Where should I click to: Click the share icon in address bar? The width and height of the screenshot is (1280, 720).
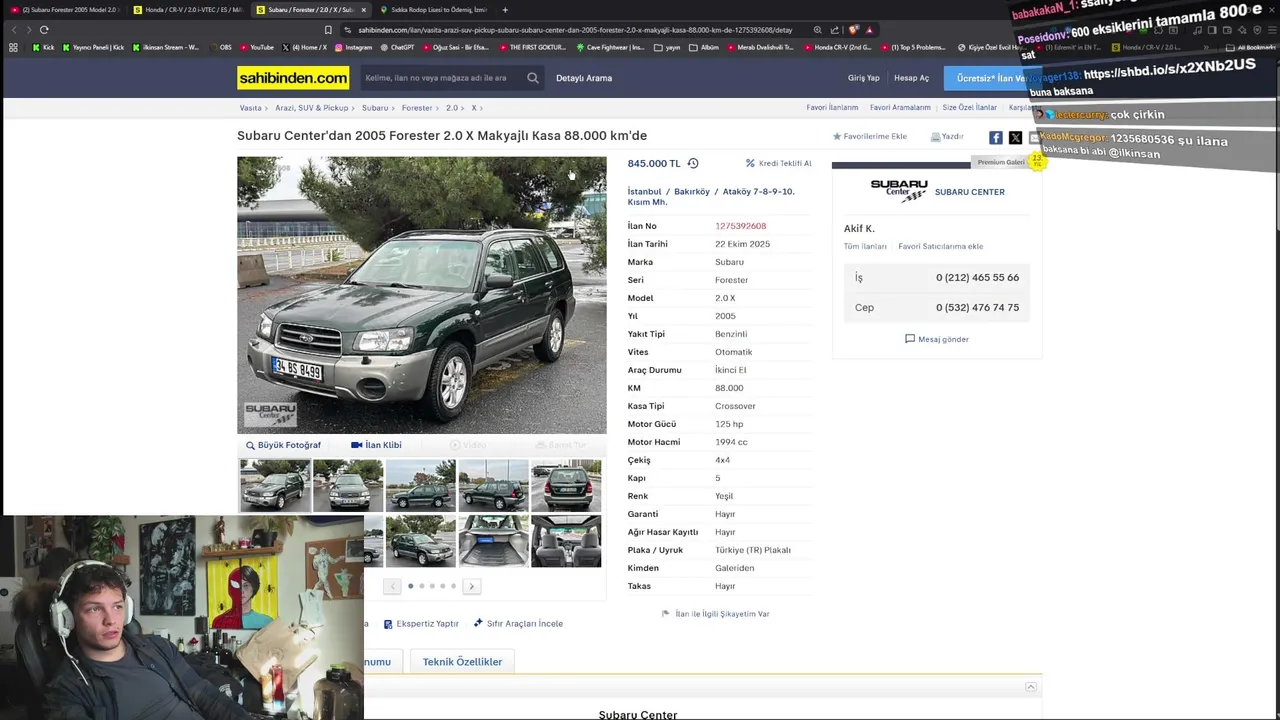pyautogui.click(x=835, y=30)
